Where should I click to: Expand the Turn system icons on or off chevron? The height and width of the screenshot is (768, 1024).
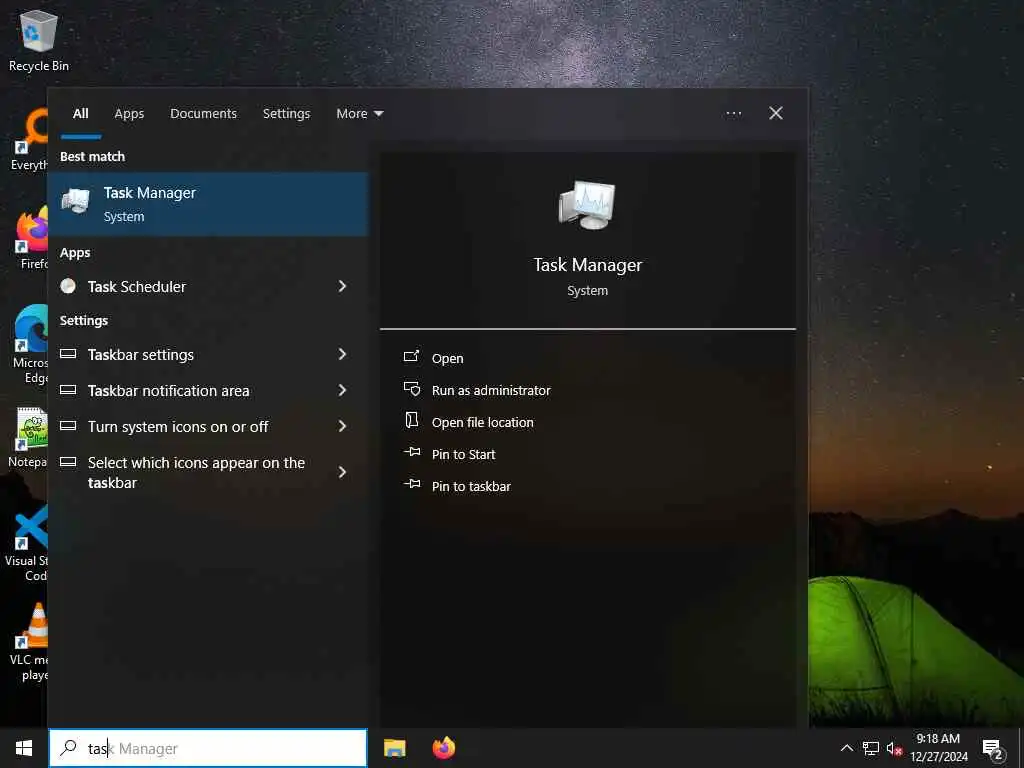point(342,426)
